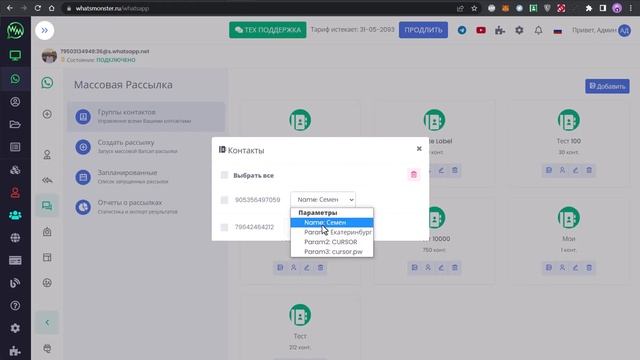This screenshot has height=360, width=640.
Task: Select Param1: Екатеринбург option
Action: (x=332, y=232)
